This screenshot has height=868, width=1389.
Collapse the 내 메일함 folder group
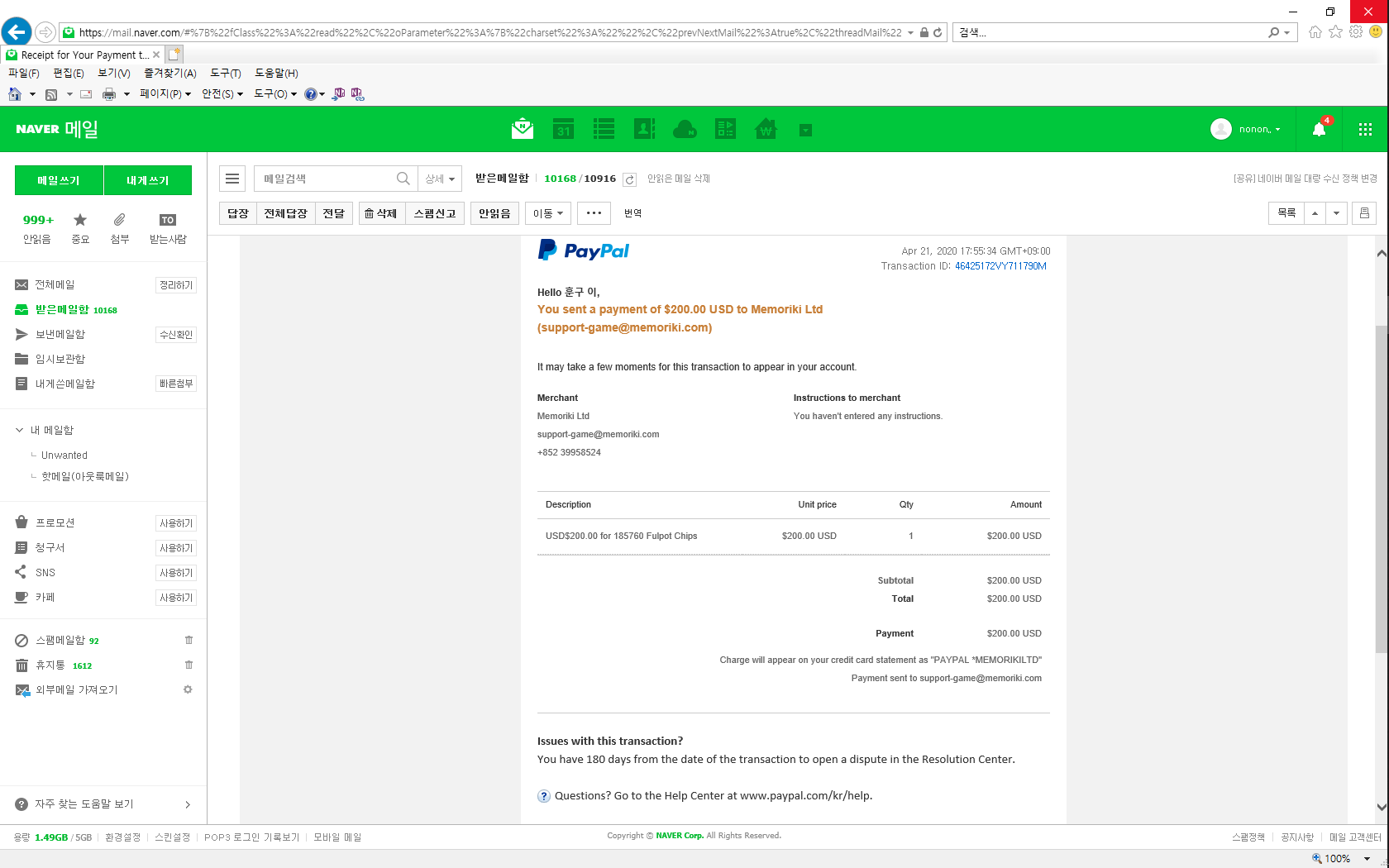(x=20, y=430)
